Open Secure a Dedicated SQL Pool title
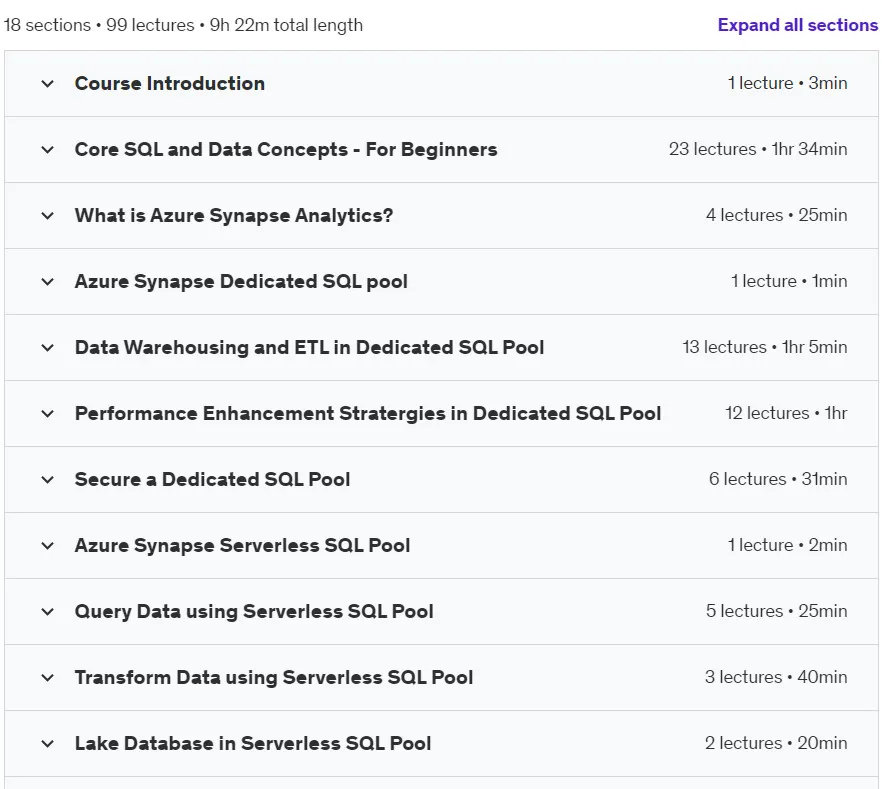 (x=212, y=479)
